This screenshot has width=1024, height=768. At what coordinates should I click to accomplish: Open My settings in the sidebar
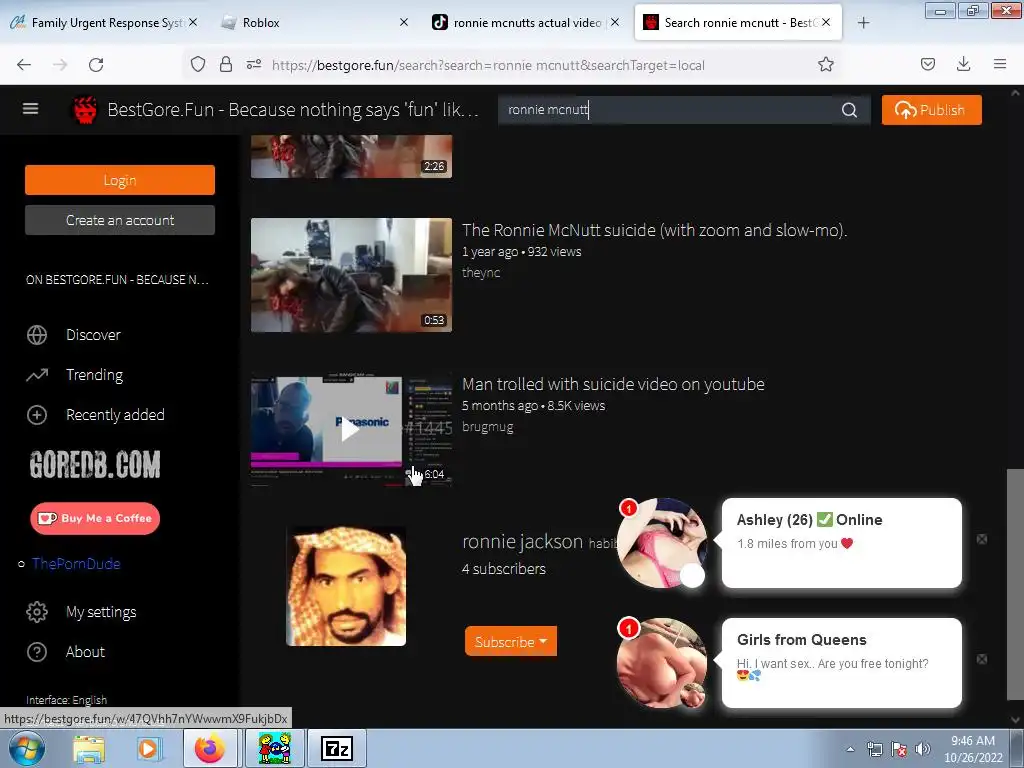(x=101, y=612)
